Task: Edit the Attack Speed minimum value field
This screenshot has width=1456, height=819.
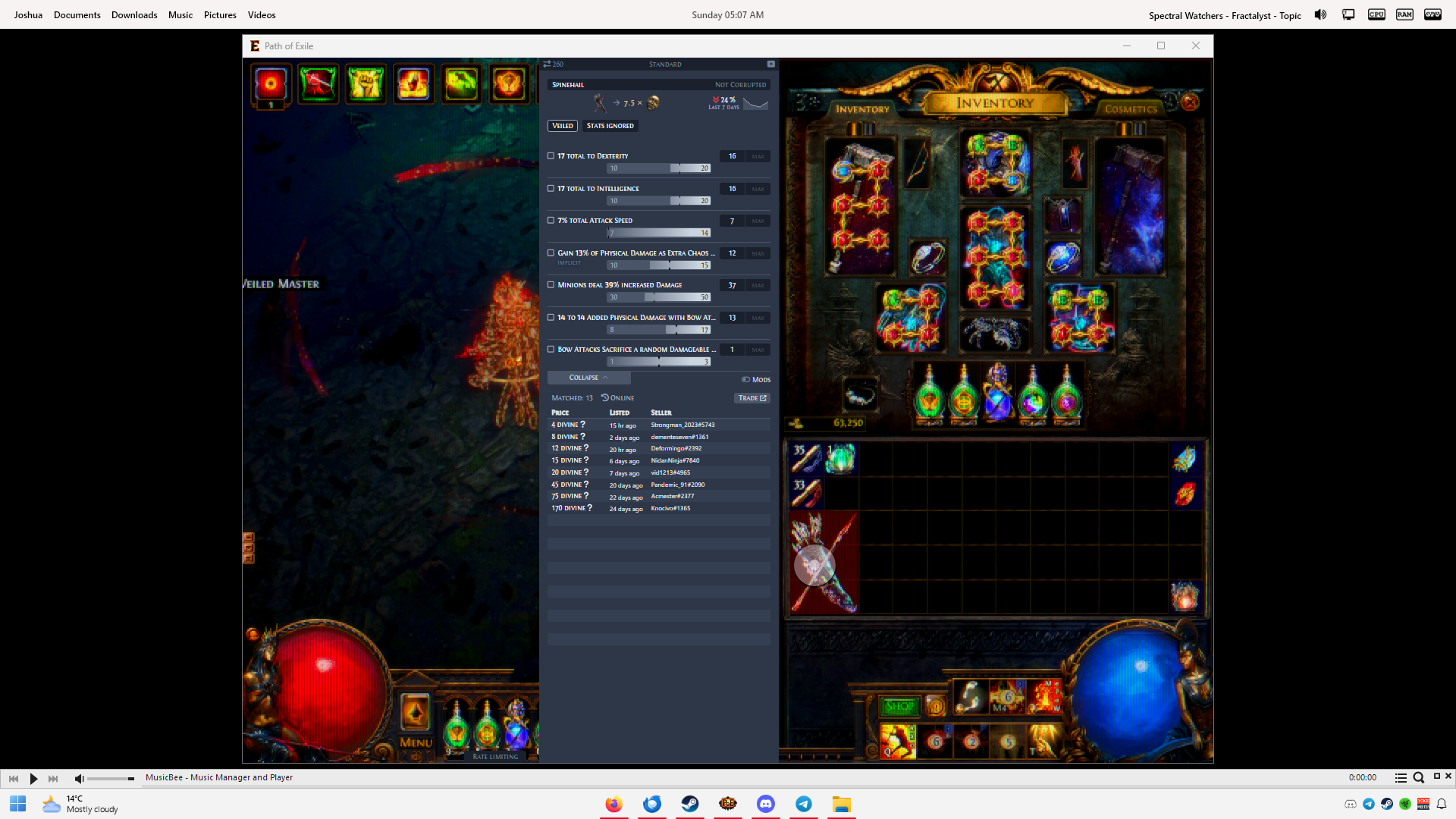Action: pyautogui.click(x=732, y=221)
